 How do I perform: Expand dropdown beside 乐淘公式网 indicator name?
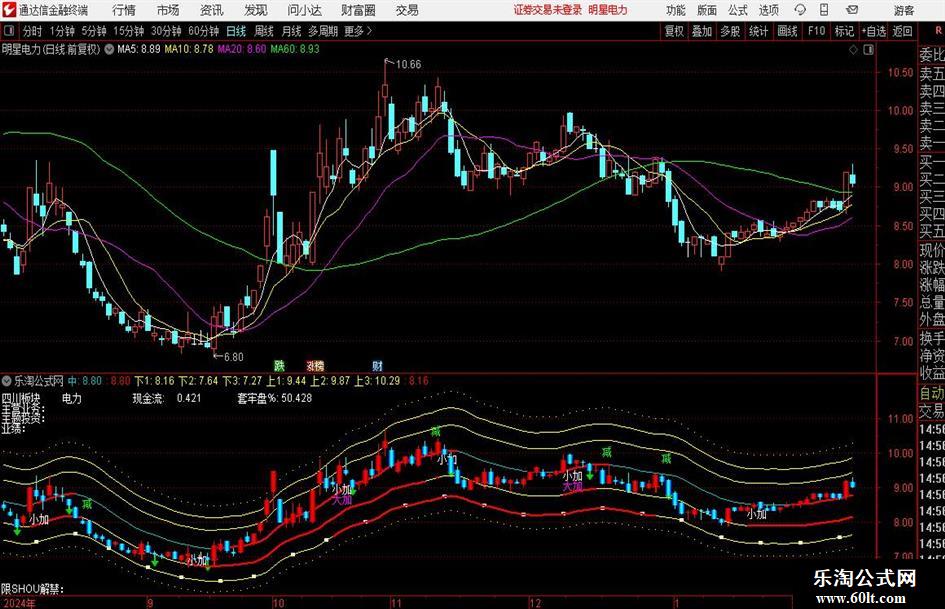[x=7, y=381]
